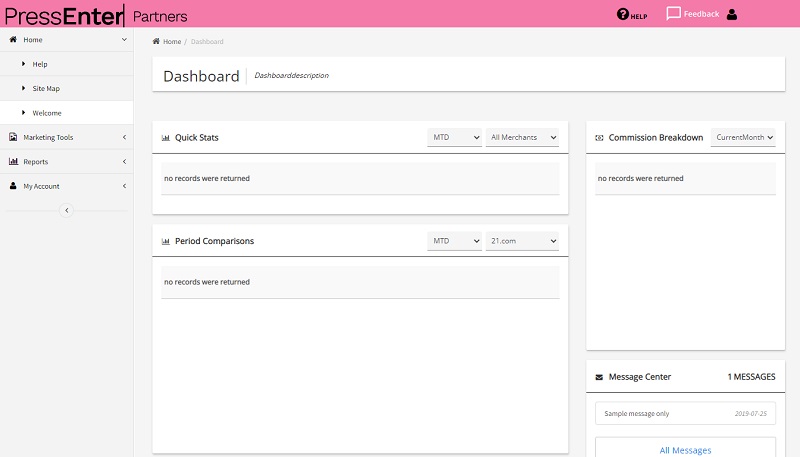Open the All Messages link
The image size is (800, 457).
685,450
